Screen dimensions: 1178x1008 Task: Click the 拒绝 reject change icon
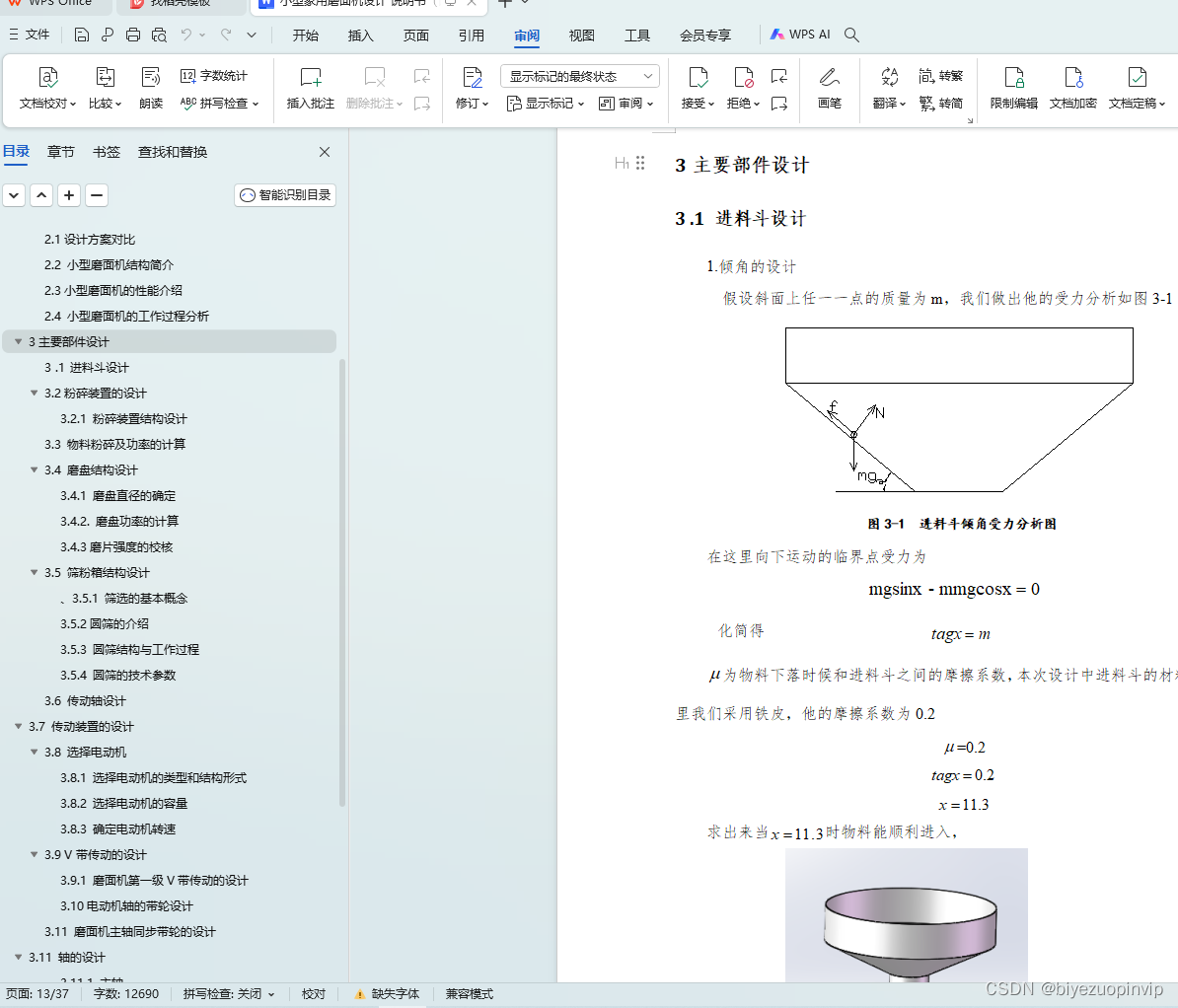point(743,77)
